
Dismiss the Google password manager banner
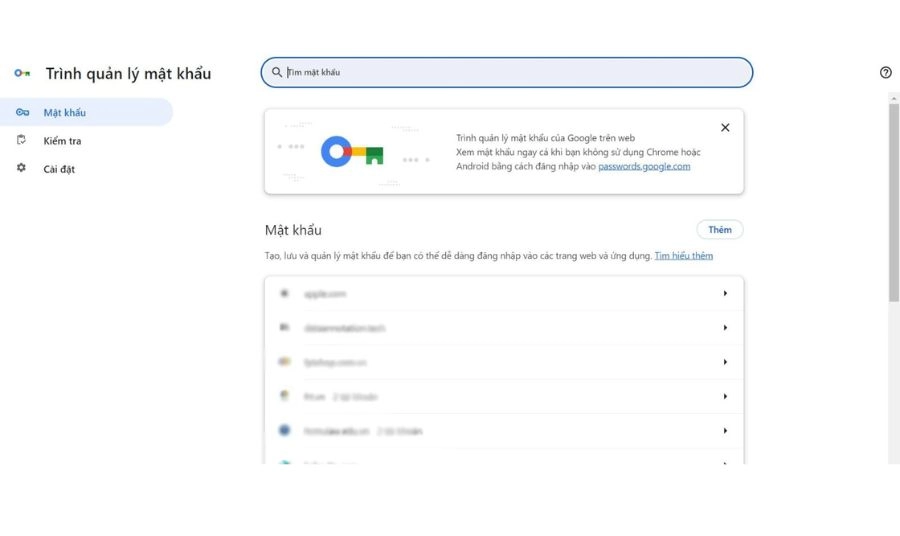725,127
